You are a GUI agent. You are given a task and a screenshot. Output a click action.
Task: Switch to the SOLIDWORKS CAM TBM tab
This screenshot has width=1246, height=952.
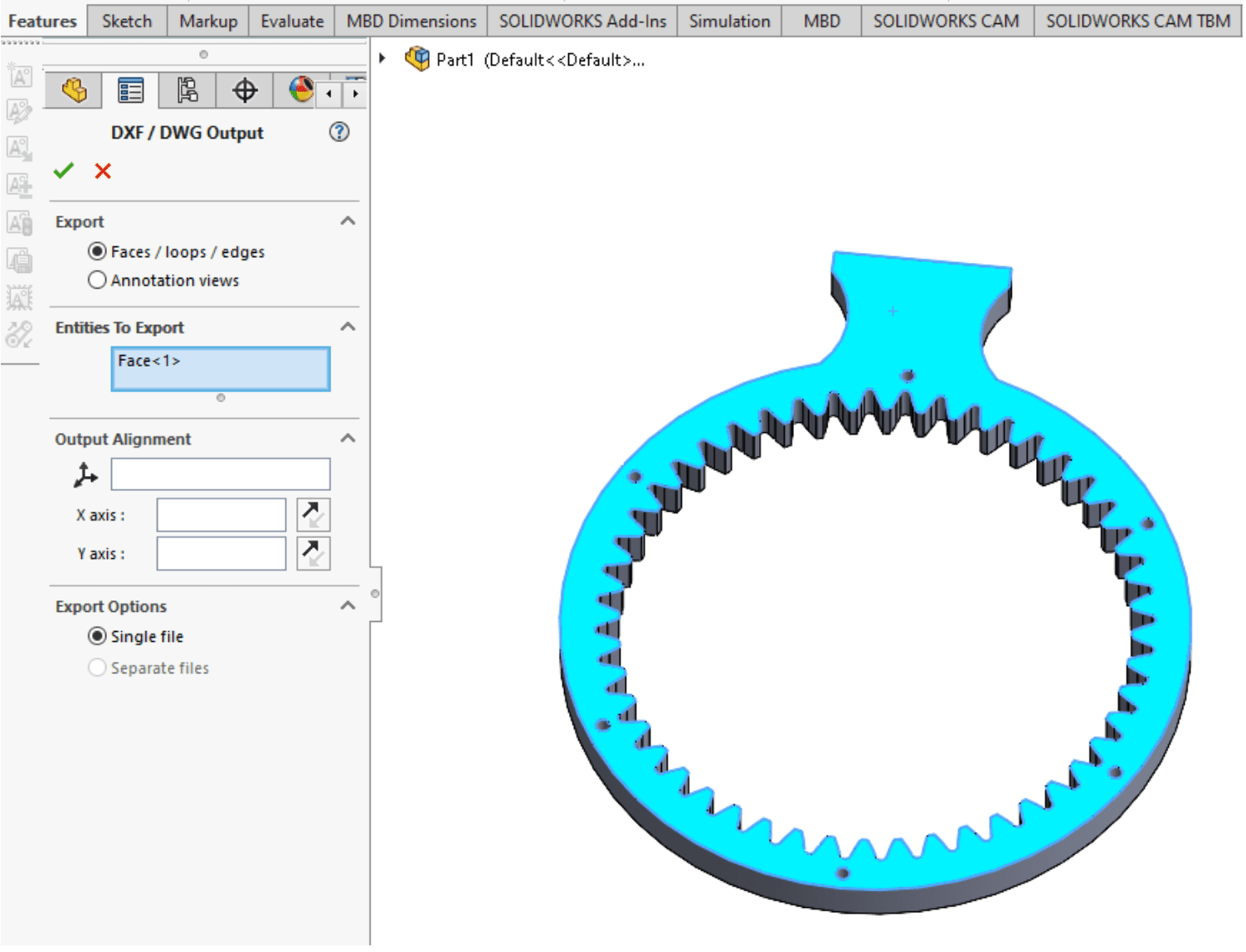coord(1138,21)
